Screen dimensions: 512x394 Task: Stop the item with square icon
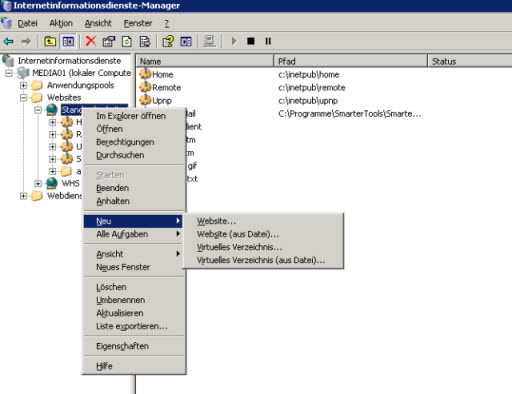[251, 41]
